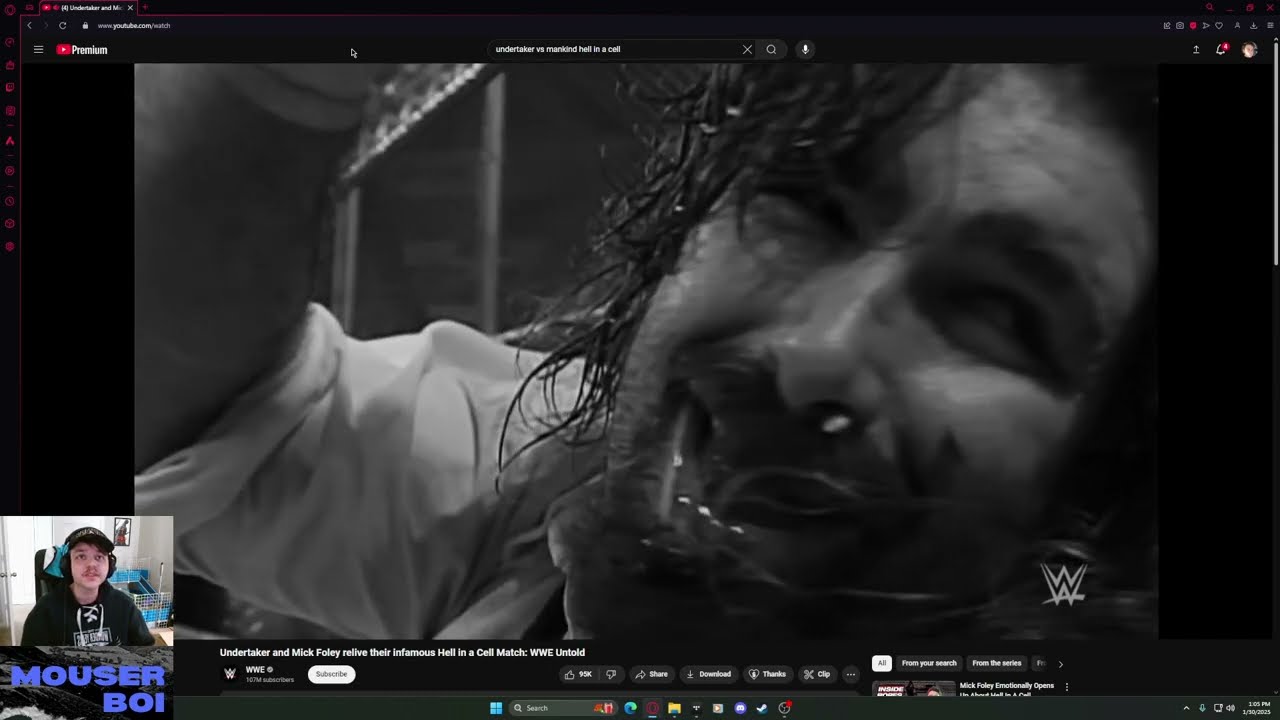The height and width of the screenshot is (720, 1280).
Task: Share the WWE Untold video
Action: (x=651, y=674)
